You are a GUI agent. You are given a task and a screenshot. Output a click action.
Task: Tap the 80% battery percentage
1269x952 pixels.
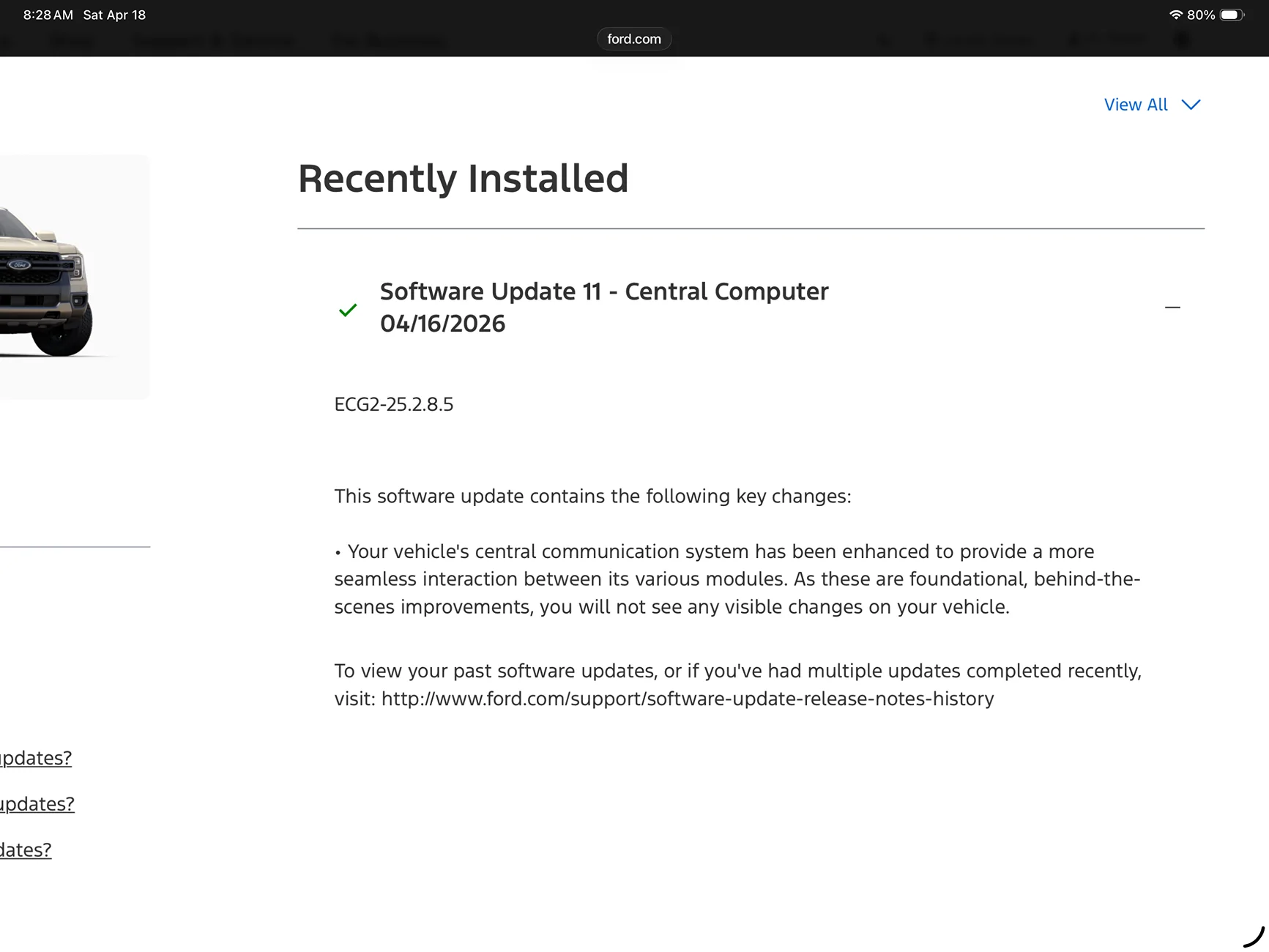1201,15
